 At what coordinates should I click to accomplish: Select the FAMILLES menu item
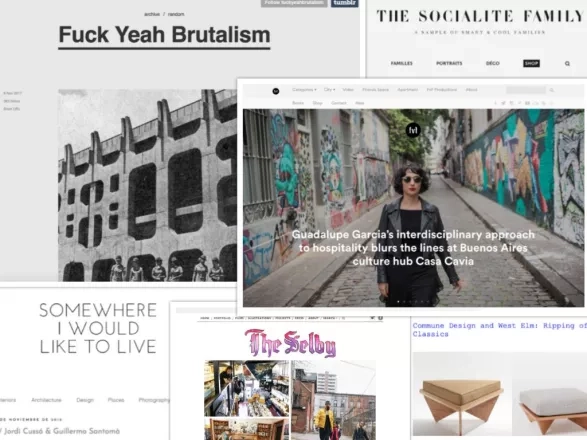(401, 64)
